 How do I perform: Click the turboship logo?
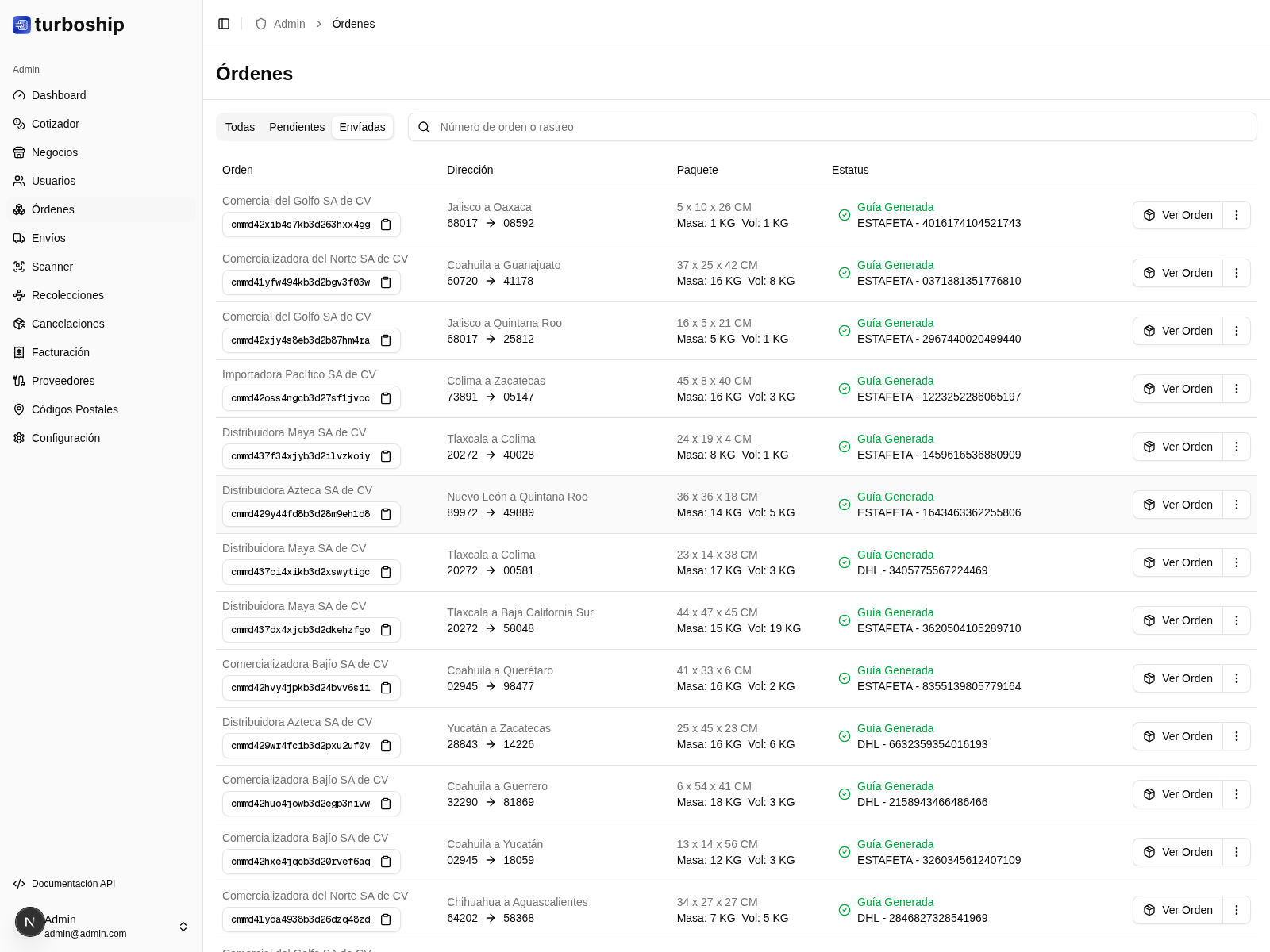click(68, 25)
